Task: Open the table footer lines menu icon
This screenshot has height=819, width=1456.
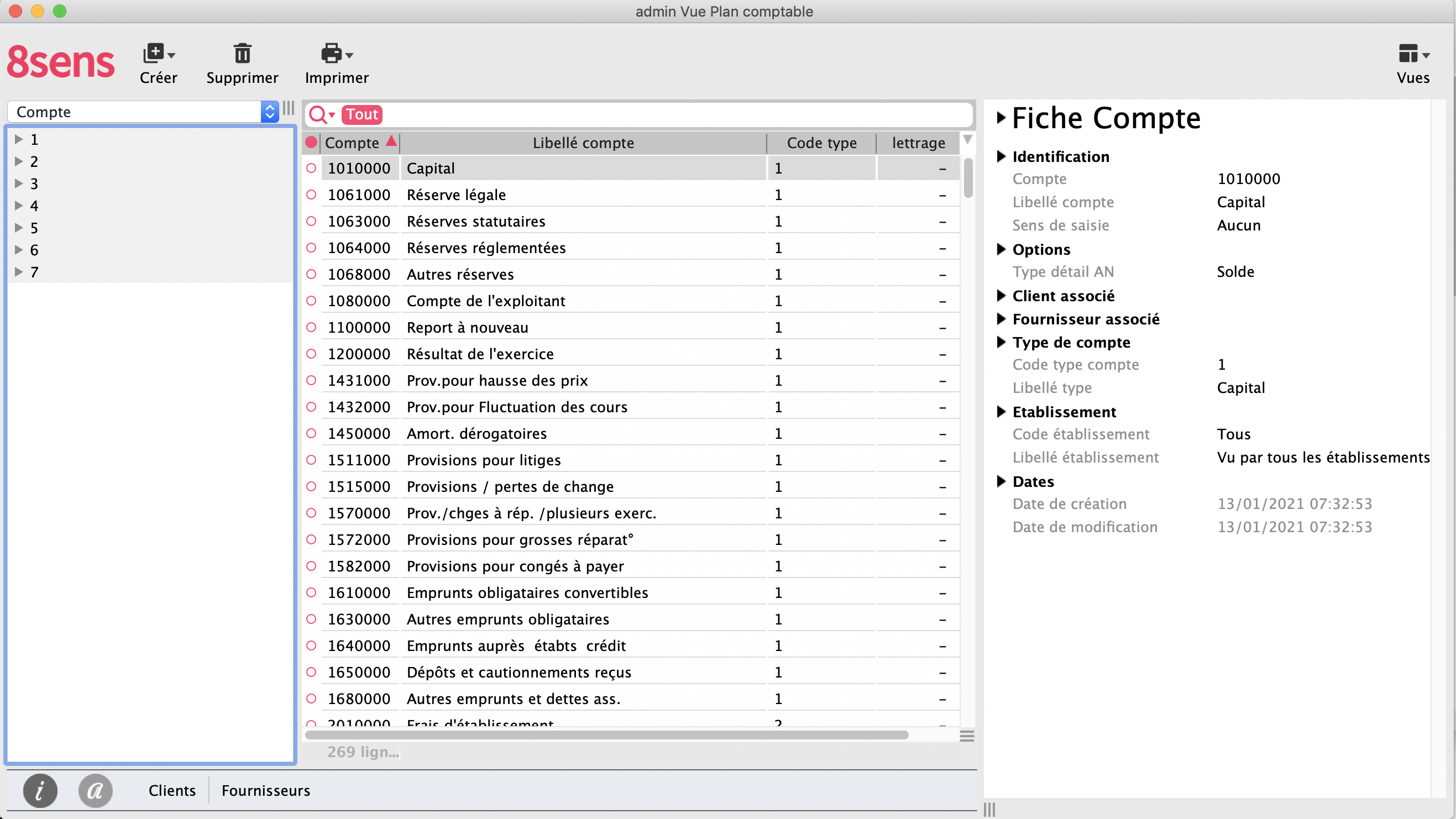Action: coord(967,736)
